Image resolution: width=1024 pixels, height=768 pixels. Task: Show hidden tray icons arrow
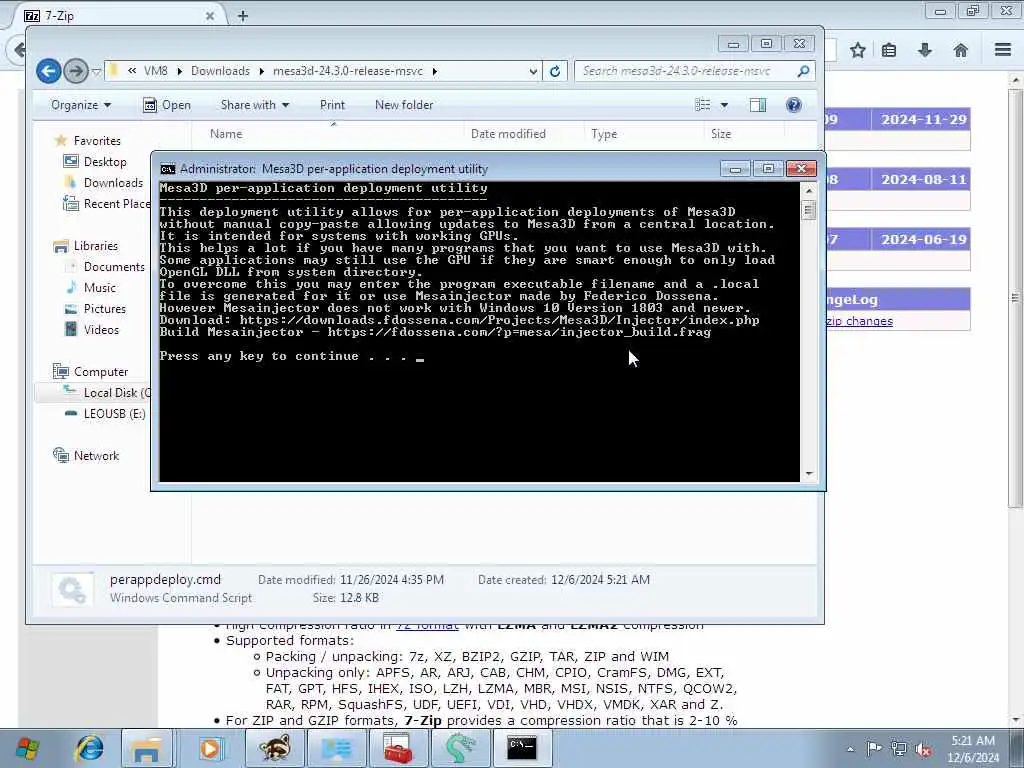[850, 749]
